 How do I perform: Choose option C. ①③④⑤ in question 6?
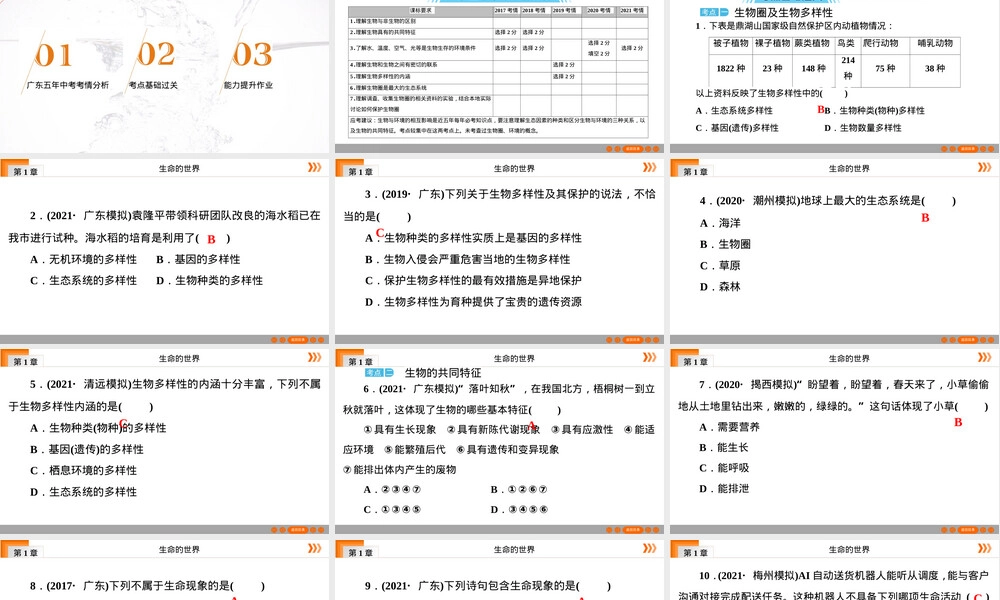pyautogui.click(x=392, y=509)
